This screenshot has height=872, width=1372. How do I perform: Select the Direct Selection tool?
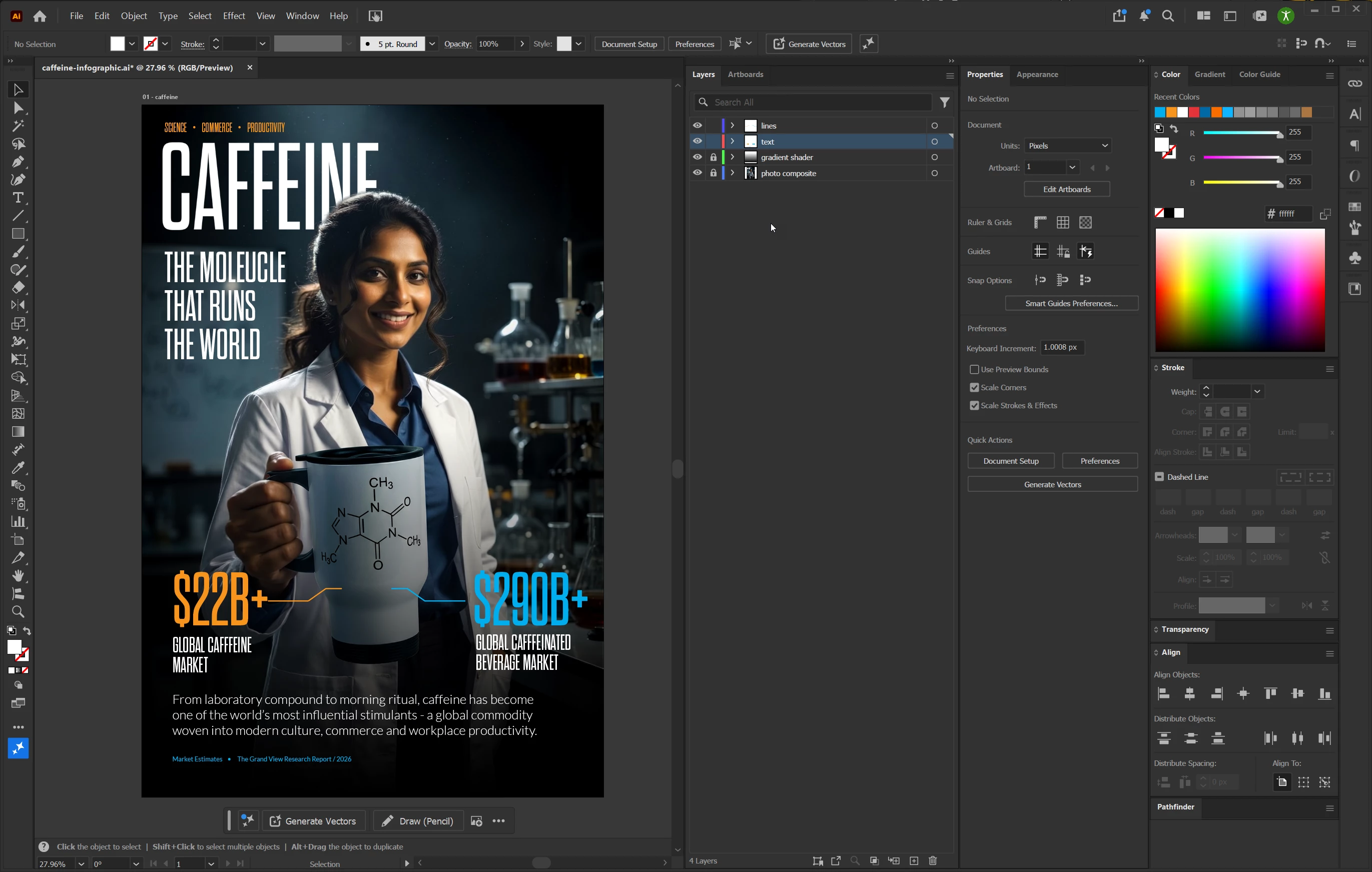(18, 108)
